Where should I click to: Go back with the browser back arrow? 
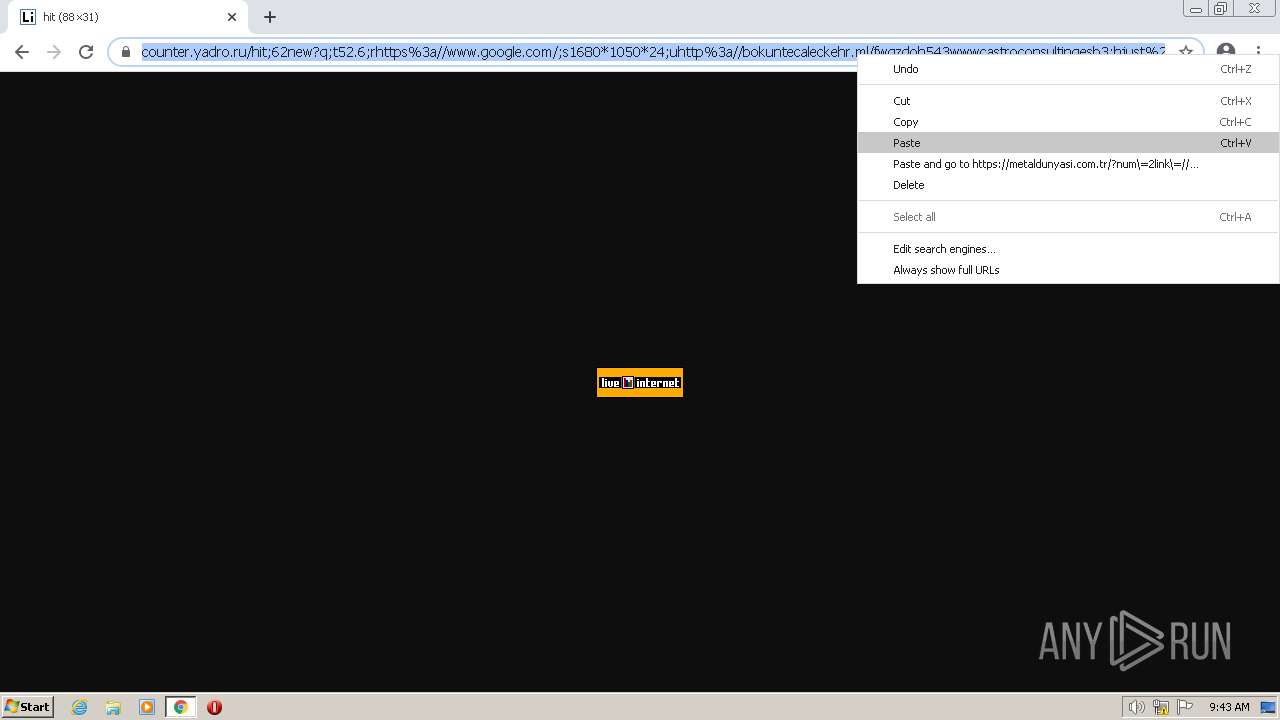click(22, 52)
